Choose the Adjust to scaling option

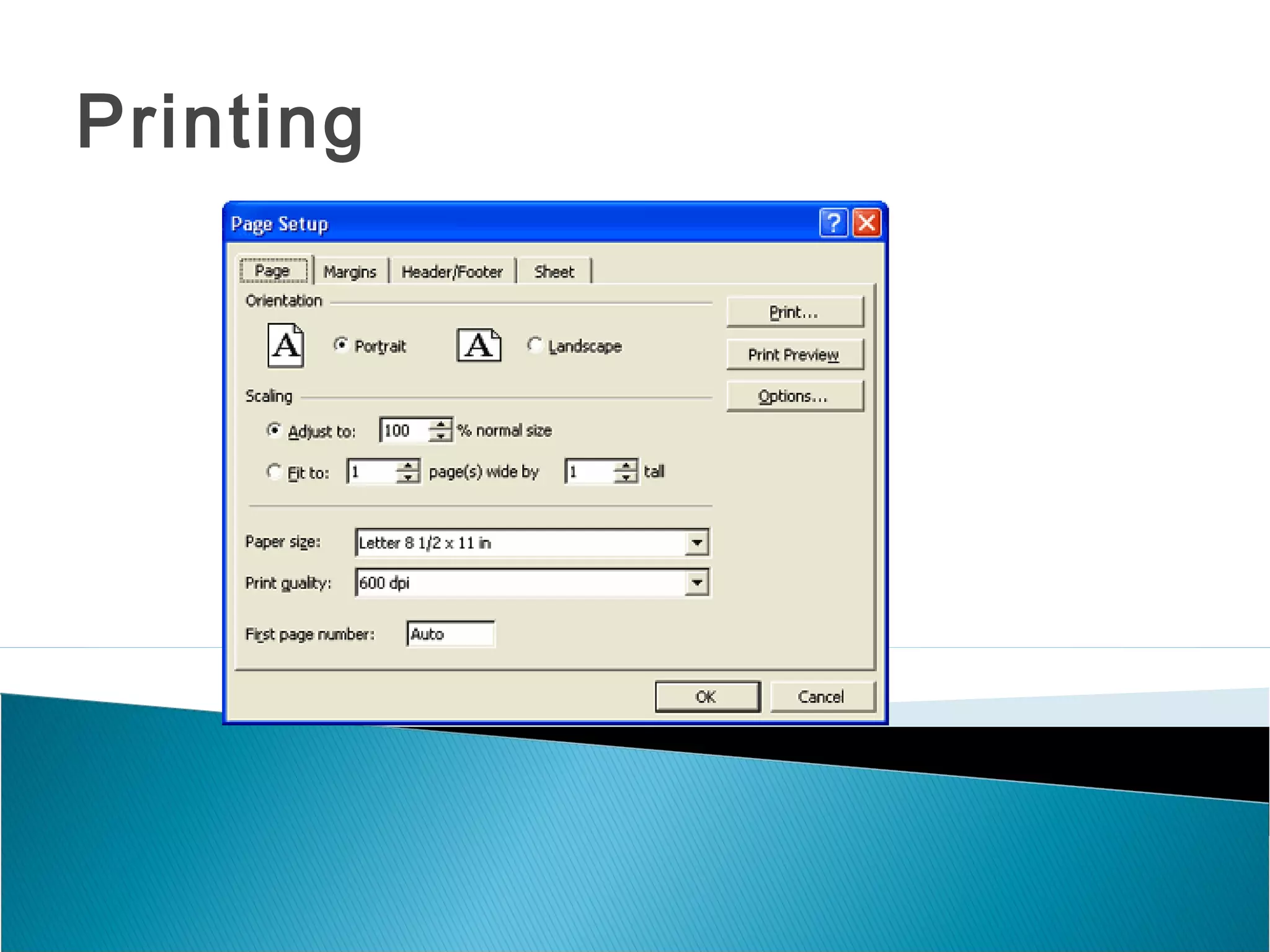click(x=273, y=430)
